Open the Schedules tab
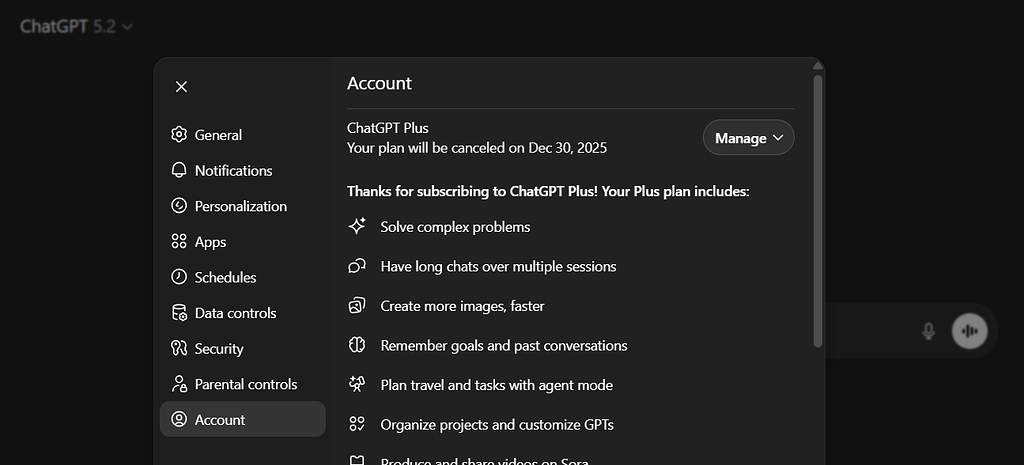Viewport: 1024px width, 465px height. tap(243, 277)
